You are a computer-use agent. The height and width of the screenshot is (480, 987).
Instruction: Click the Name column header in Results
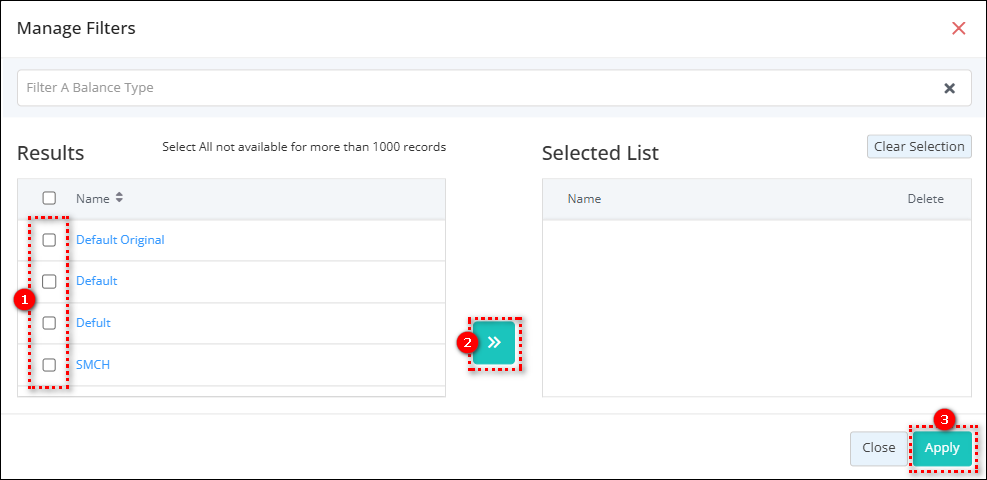[x=92, y=198]
